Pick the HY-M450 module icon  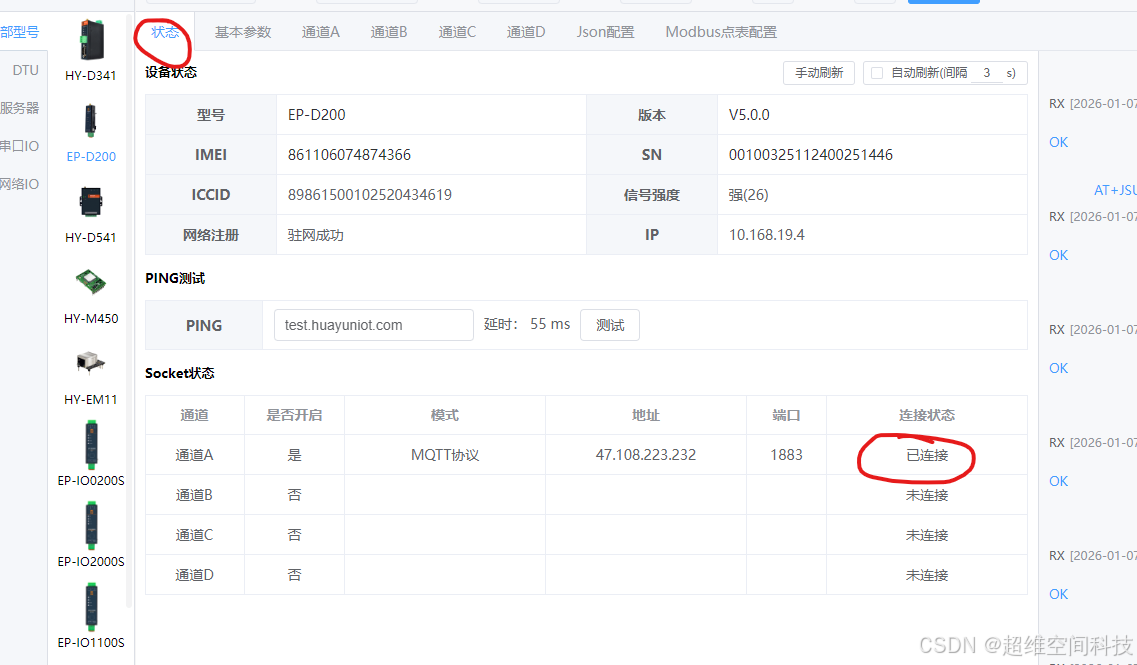point(91,282)
